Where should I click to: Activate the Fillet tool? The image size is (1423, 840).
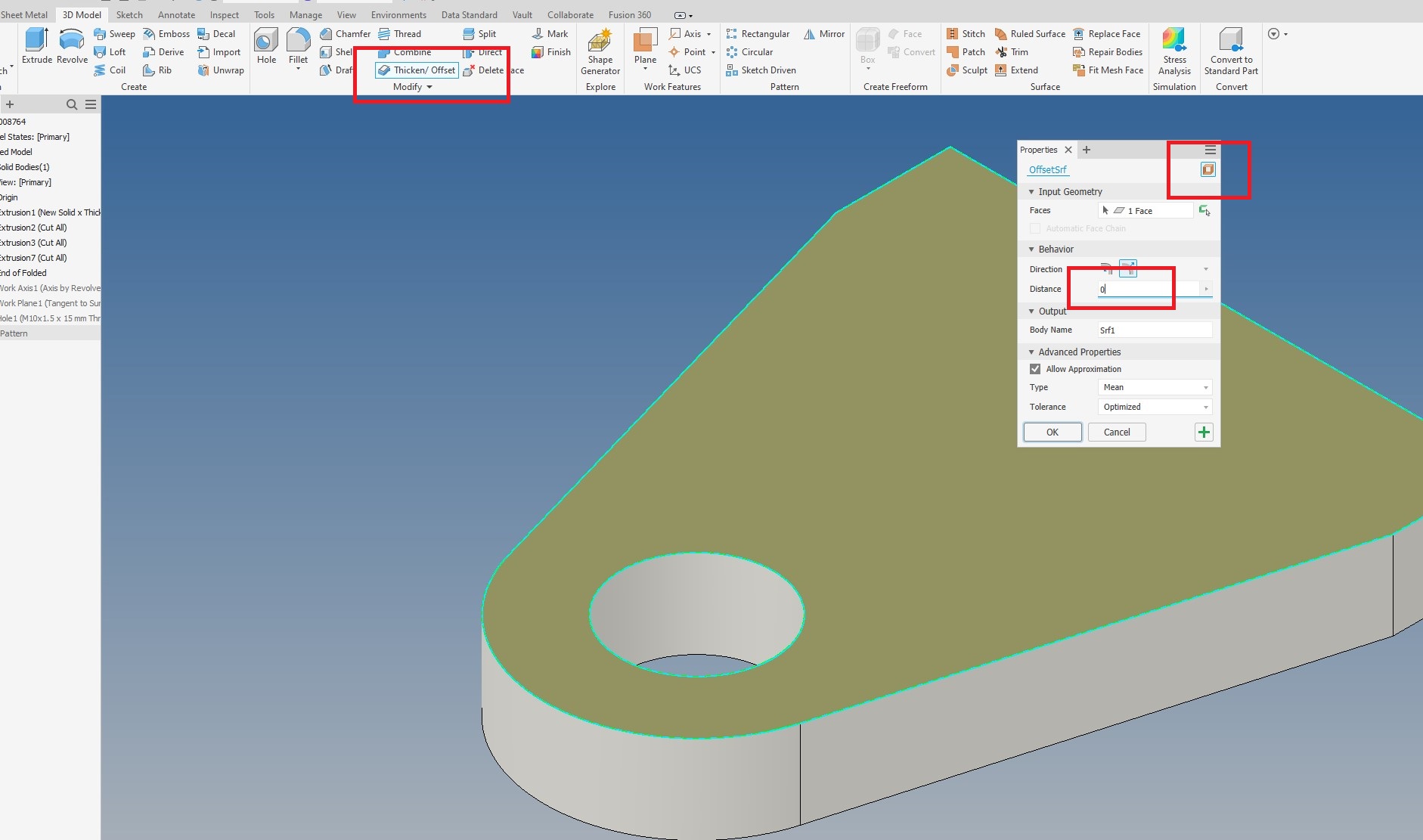tap(298, 46)
